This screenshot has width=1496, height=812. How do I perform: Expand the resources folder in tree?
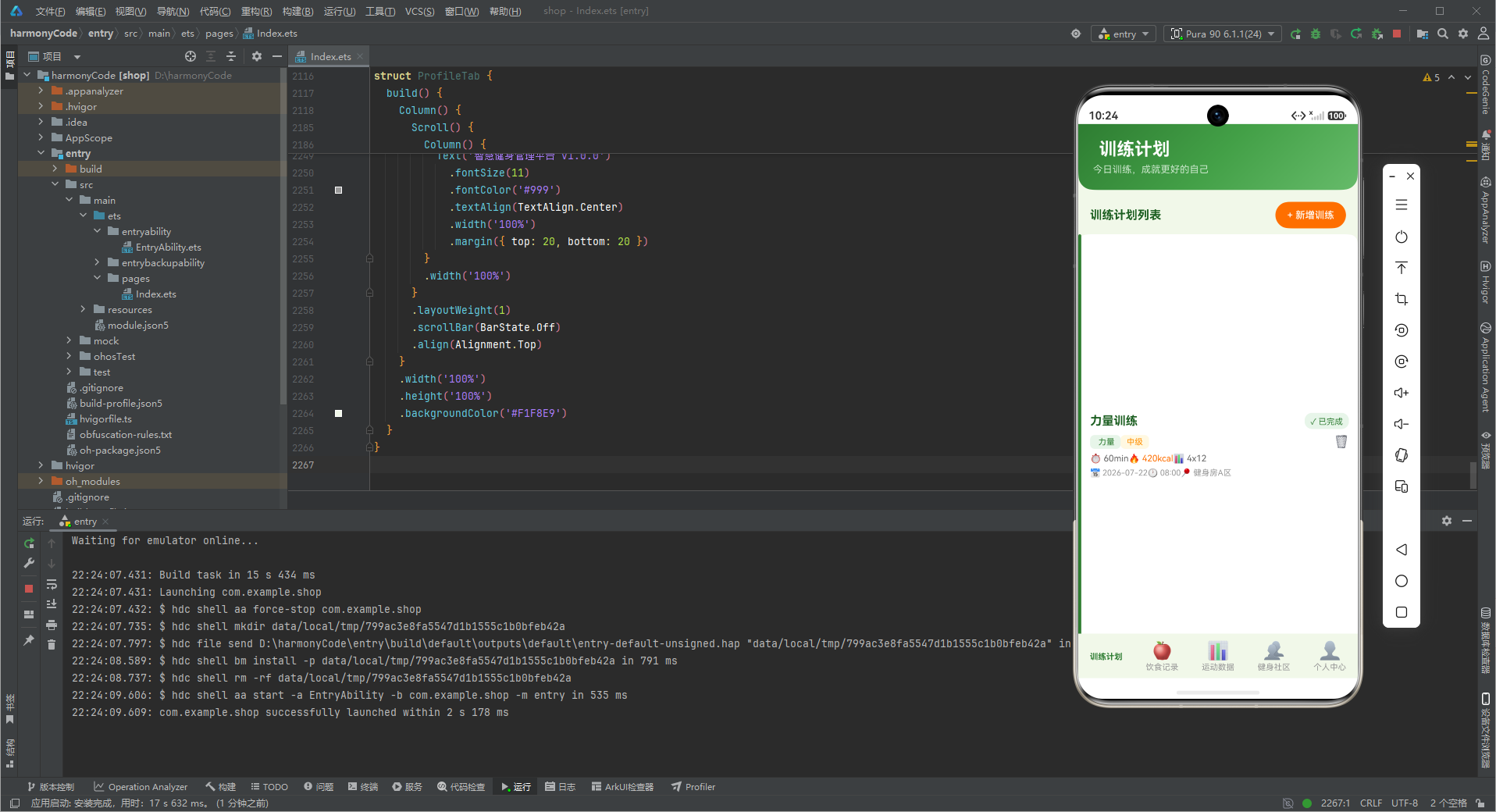tap(83, 310)
